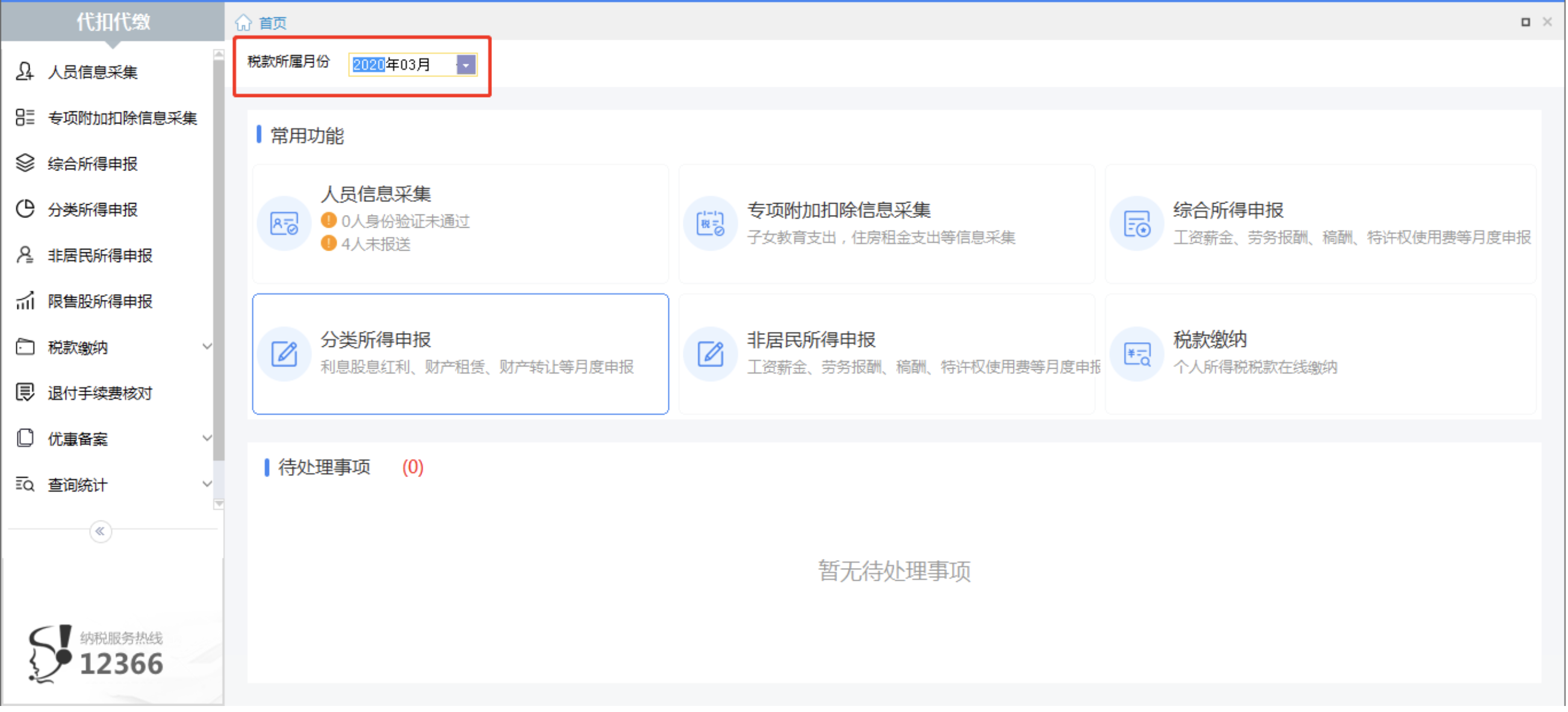Click 个人所得税税款在线缴纳 description text

click(x=1255, y=367)
